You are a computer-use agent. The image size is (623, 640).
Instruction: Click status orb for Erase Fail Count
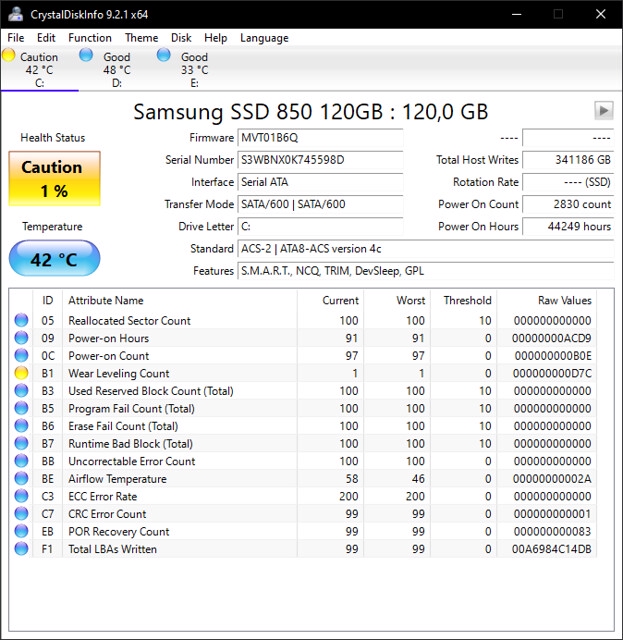coord(21,425)
